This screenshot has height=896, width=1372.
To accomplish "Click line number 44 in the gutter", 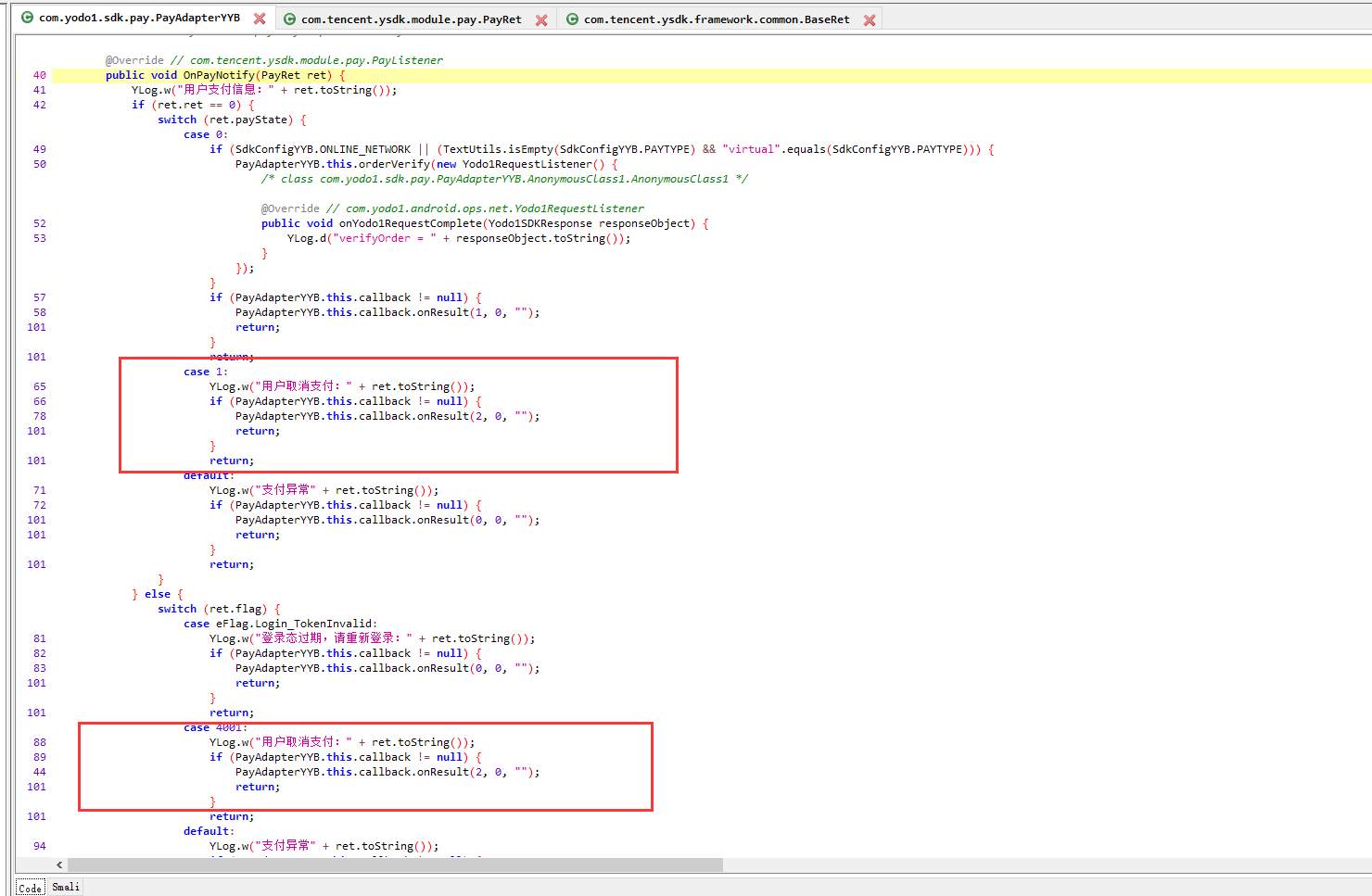I will 39,772.
